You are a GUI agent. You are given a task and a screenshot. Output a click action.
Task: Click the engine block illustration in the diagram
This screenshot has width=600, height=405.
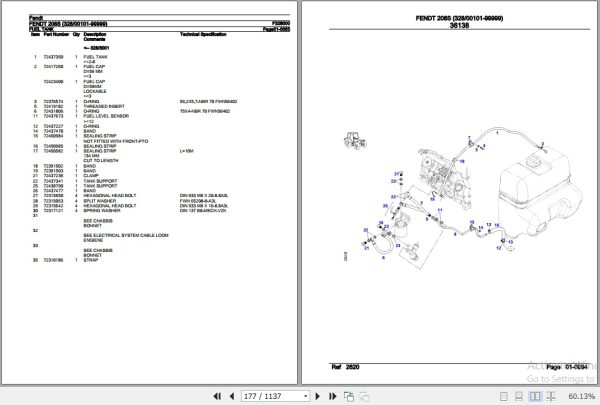(445, 178)
